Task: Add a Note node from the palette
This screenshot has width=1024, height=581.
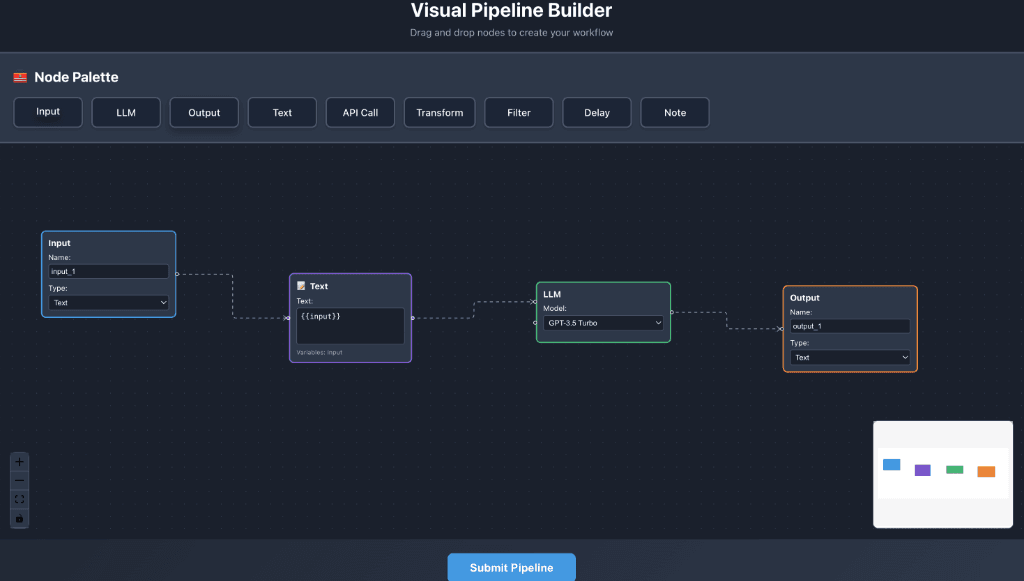Action: click(x=675, y=112)
